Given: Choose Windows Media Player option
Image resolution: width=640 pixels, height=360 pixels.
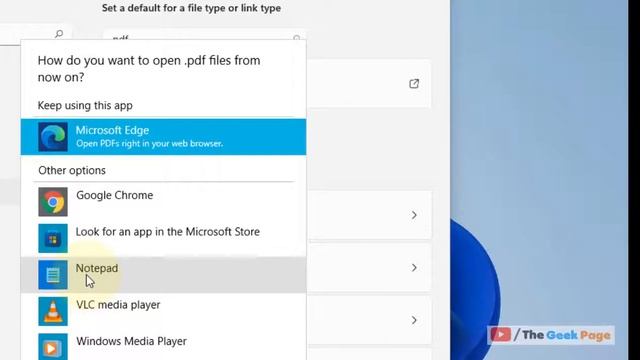Looking at the screenshot, I should click(163, 346).
